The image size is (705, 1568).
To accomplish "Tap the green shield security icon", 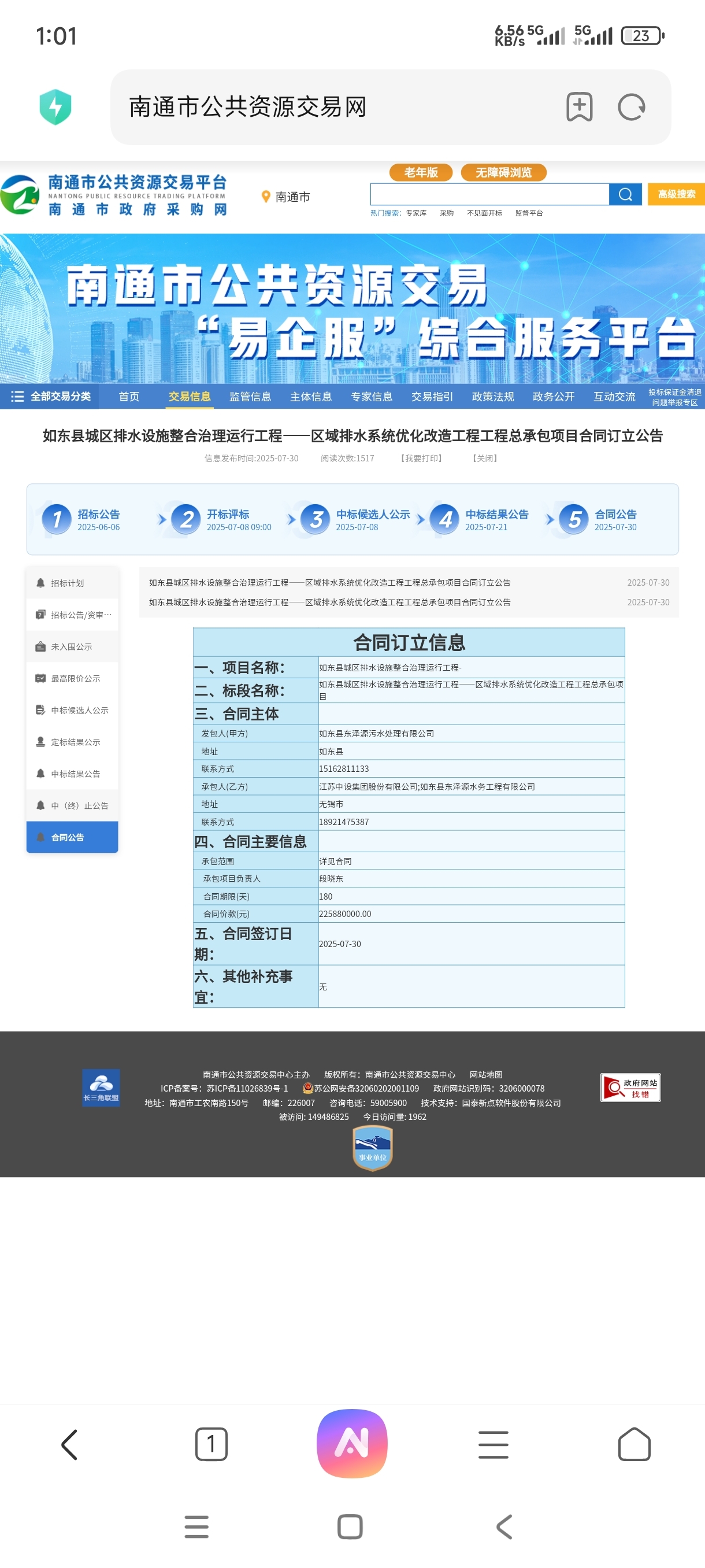I will coord(55,107).
